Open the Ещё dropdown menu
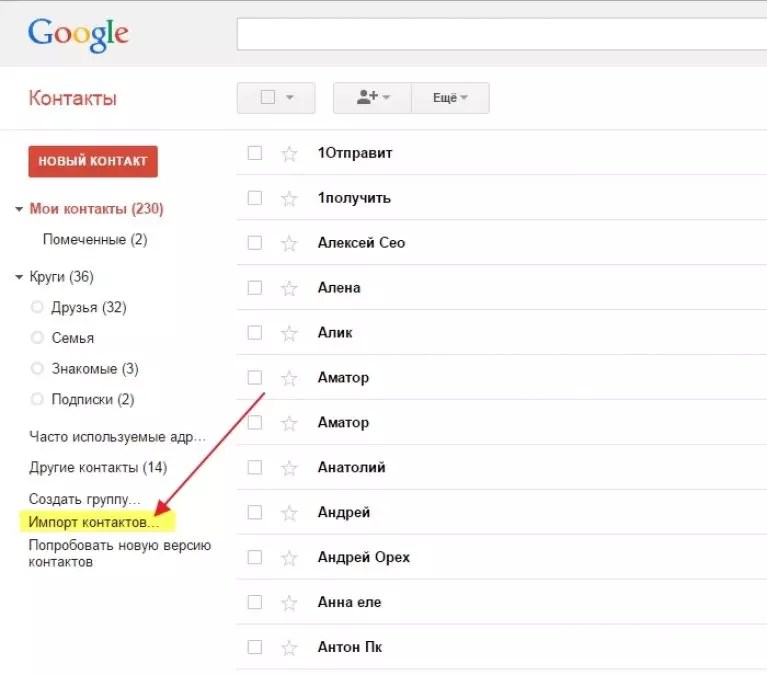Viewport: 767px width, 675px height. (x=451, y=98)
